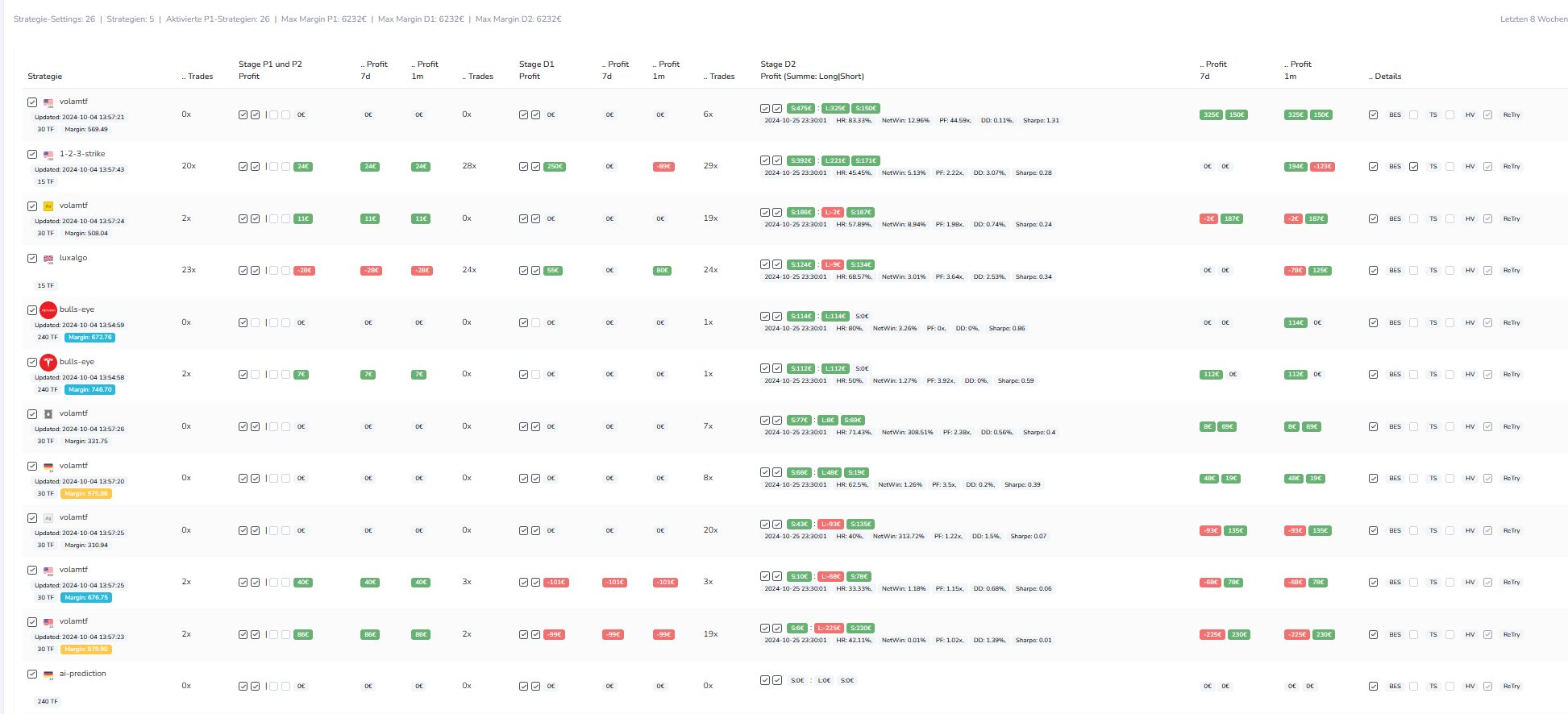Toggle the checkbox left of ReTry in the ai-prediction row

pos(1487,687)
